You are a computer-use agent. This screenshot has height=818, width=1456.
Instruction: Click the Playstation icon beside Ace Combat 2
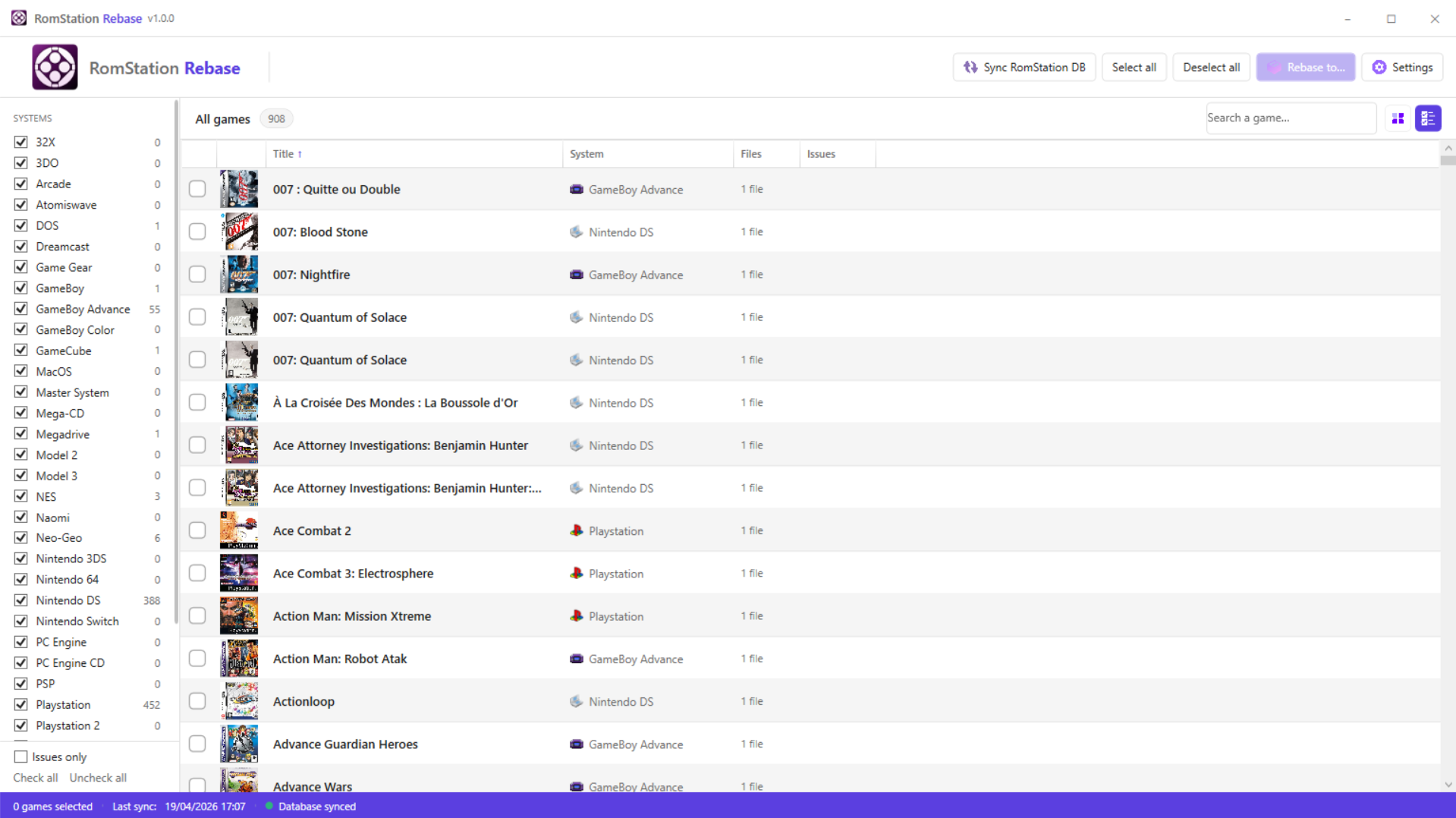coord(577,531)
